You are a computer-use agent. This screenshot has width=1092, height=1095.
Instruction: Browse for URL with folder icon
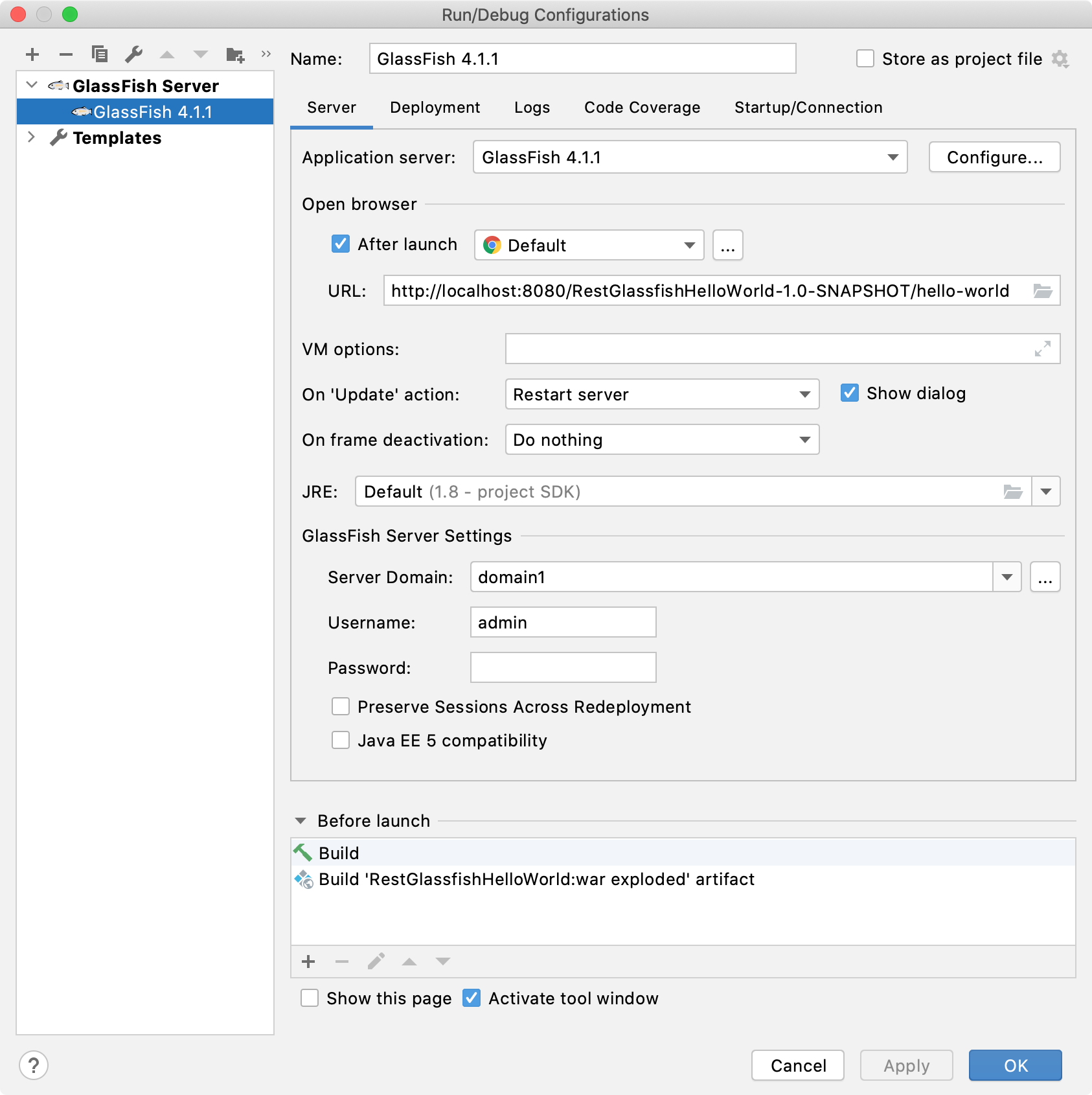[1043, 291]
